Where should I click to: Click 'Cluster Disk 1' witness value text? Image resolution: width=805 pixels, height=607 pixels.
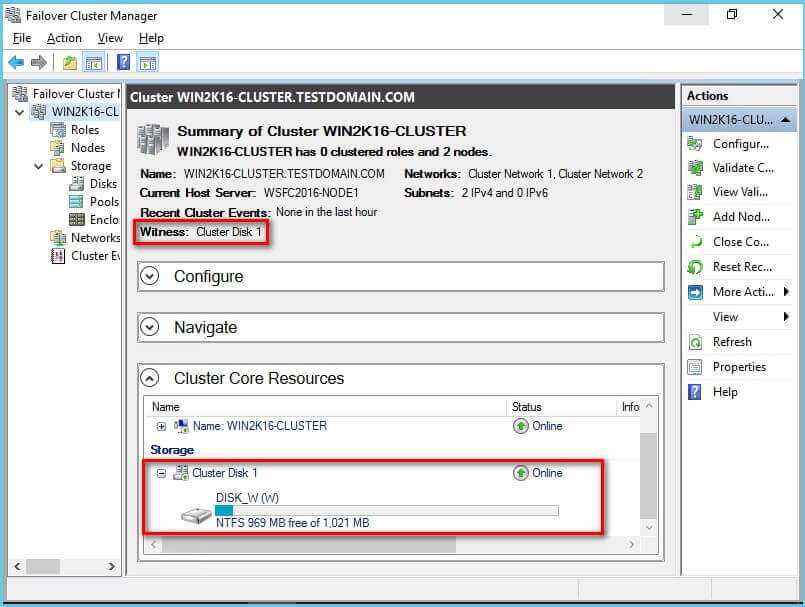229,232
